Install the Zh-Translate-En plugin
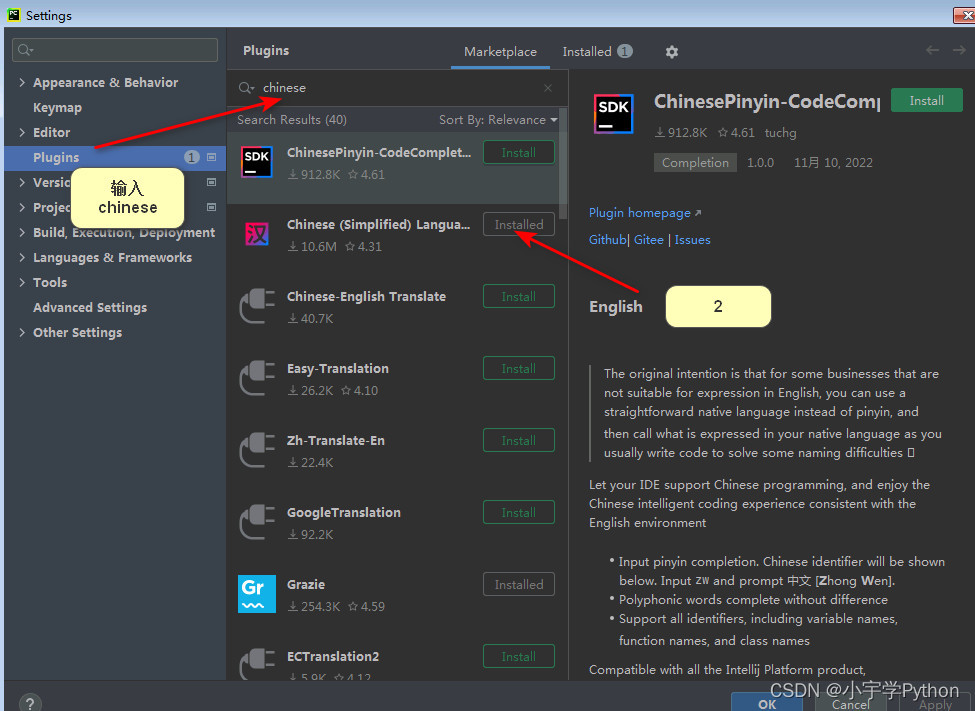Viewport: 975px width, 711px height. coord(519,440)
